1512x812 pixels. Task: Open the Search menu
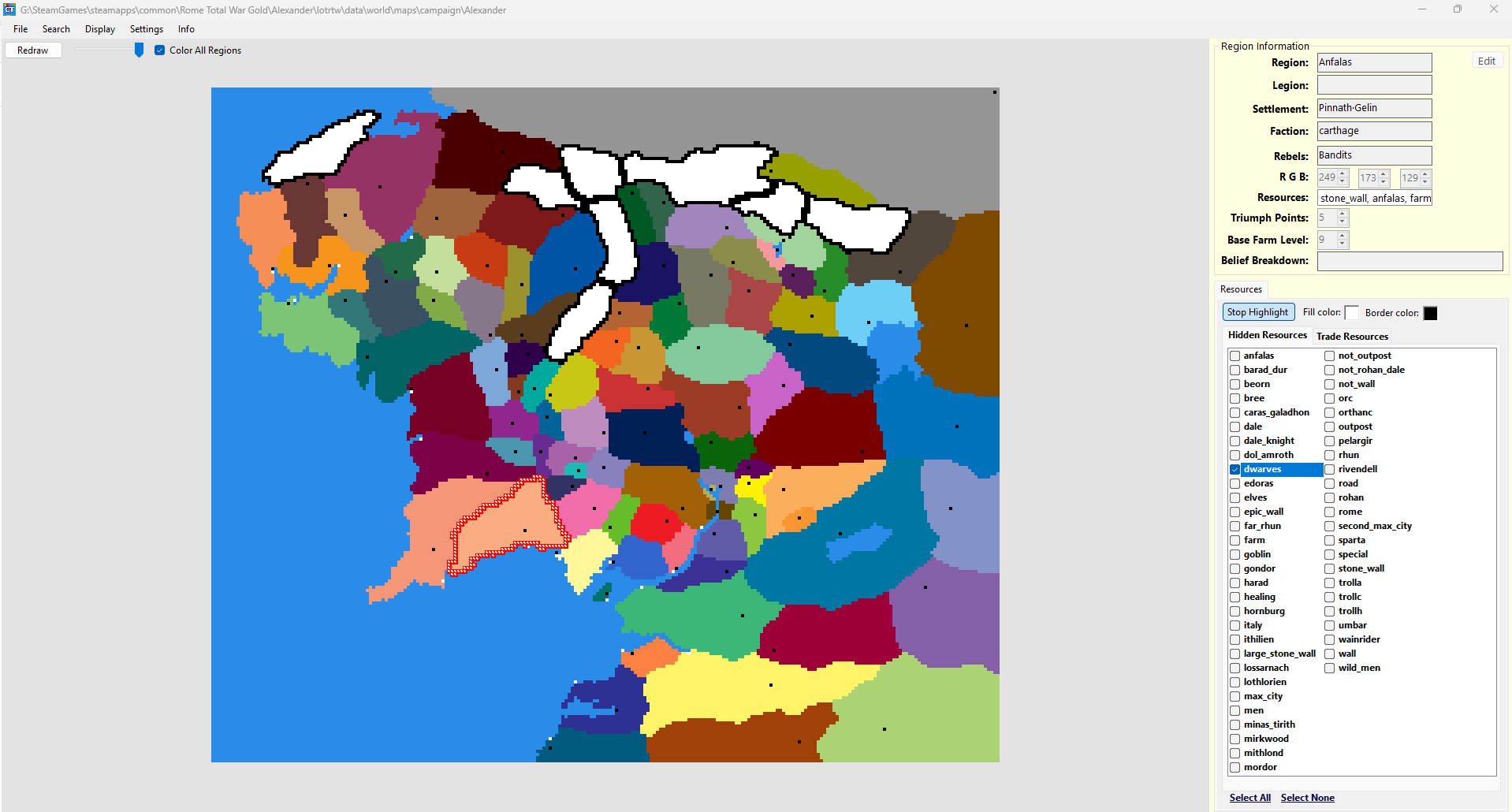click(x=56, y=29)
